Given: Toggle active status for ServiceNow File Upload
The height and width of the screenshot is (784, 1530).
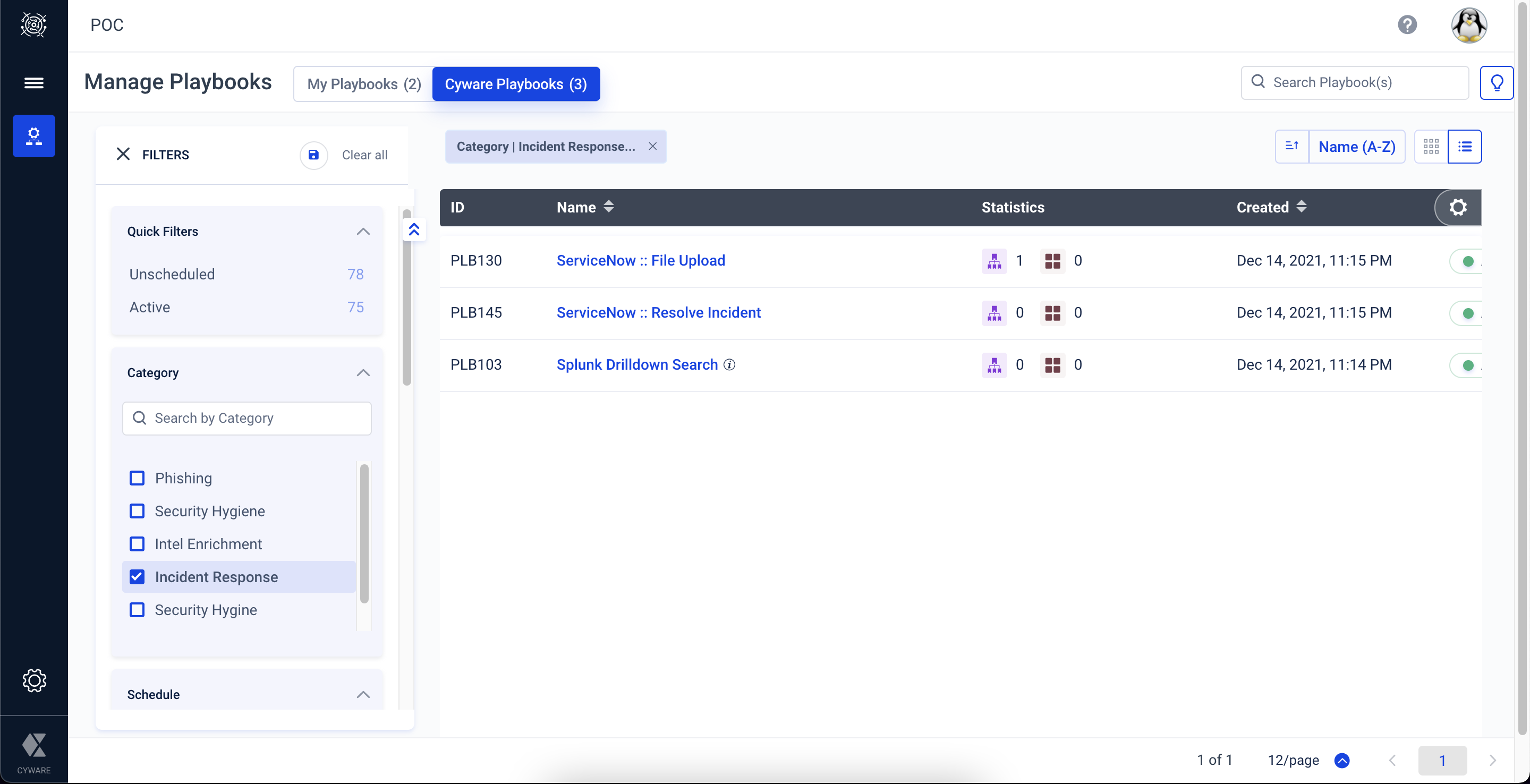Looking at the screenshot, I should 1468,261.
